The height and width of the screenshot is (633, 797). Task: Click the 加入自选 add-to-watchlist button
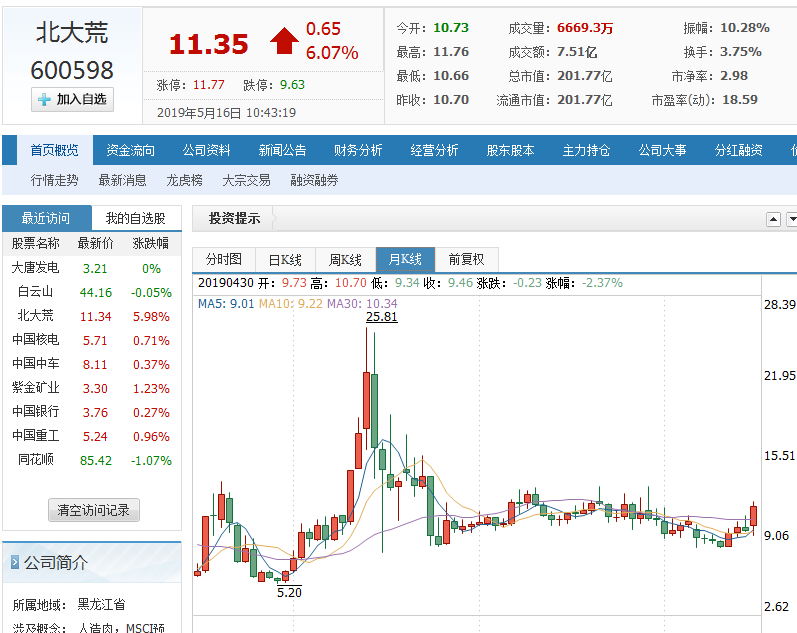(x=73, y=99)
